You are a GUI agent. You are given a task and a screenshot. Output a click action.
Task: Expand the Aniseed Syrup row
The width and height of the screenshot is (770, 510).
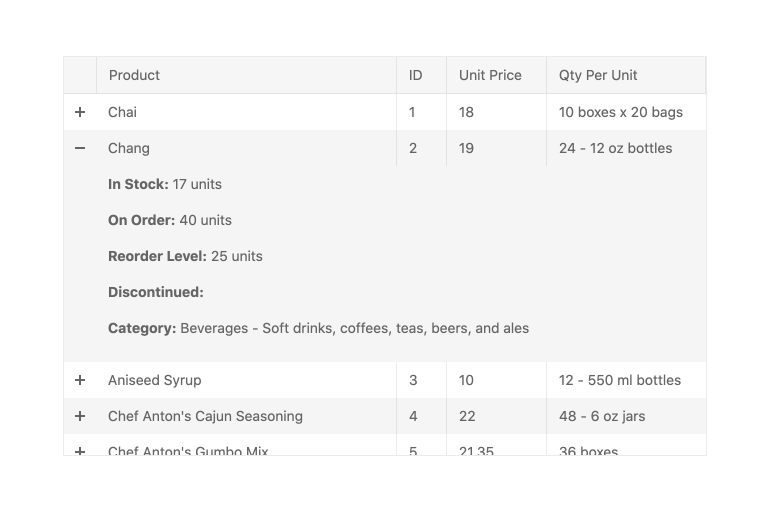[80, 380]
